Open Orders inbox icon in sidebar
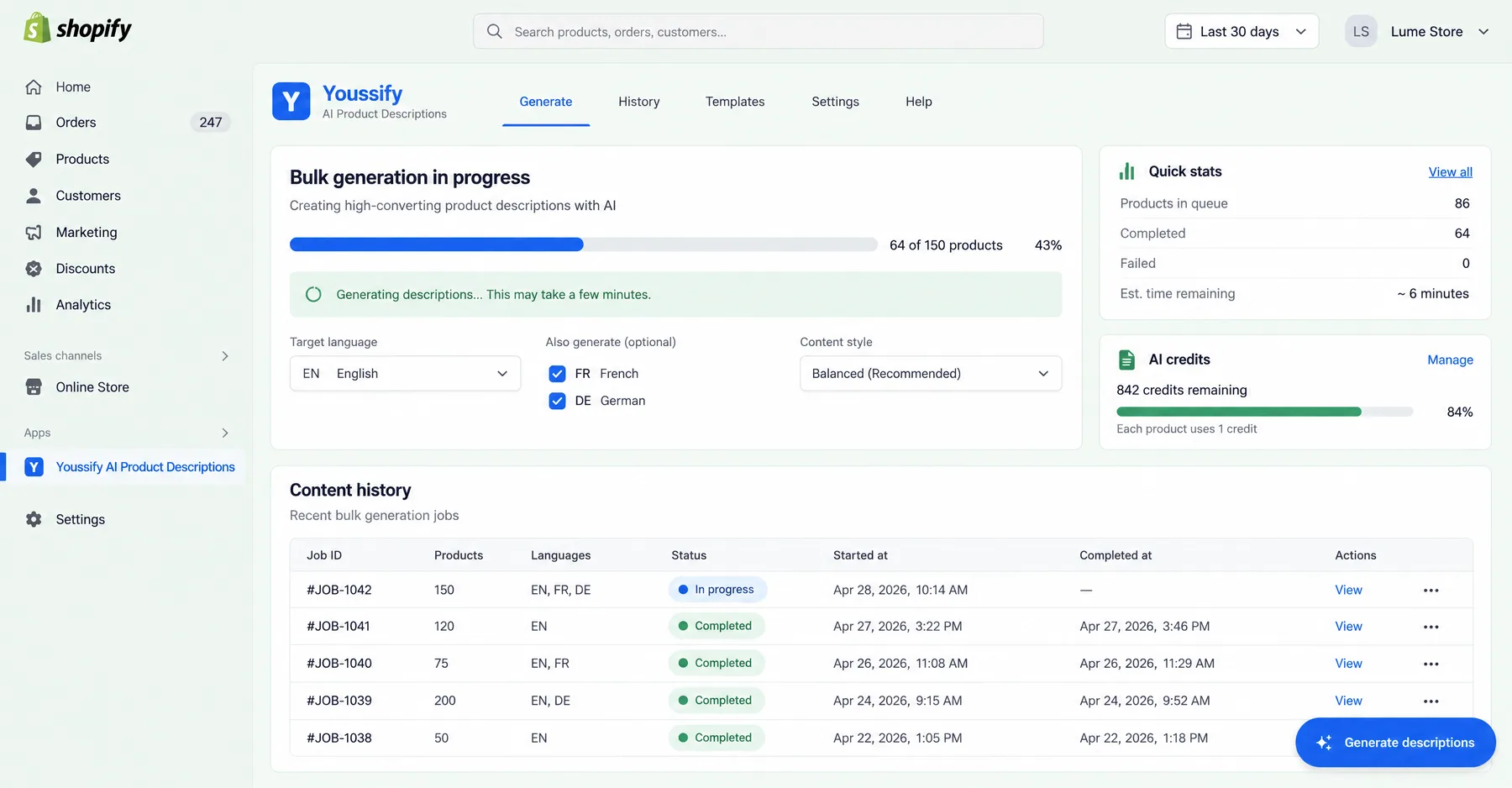This screenshot has height=788, width=1512. pos(34,123)
